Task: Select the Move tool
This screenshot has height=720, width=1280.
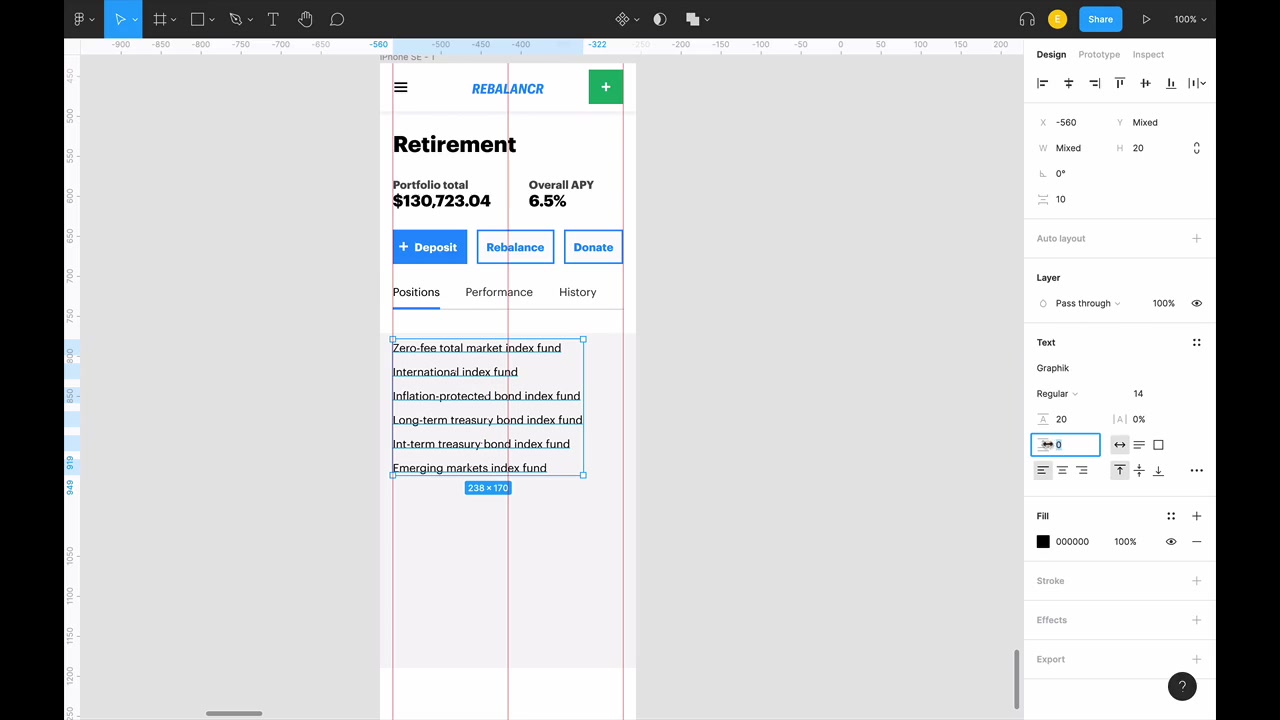Action: [120, 19]
